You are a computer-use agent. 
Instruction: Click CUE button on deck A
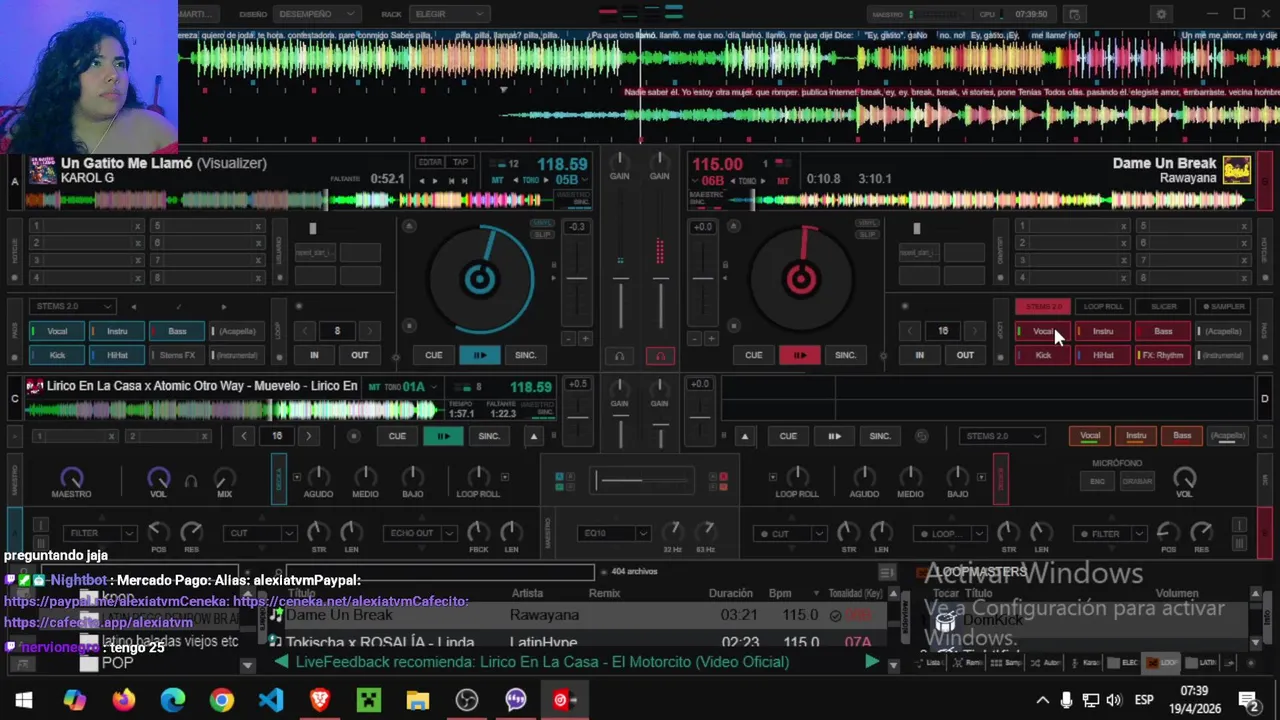[x=433, y=355]
